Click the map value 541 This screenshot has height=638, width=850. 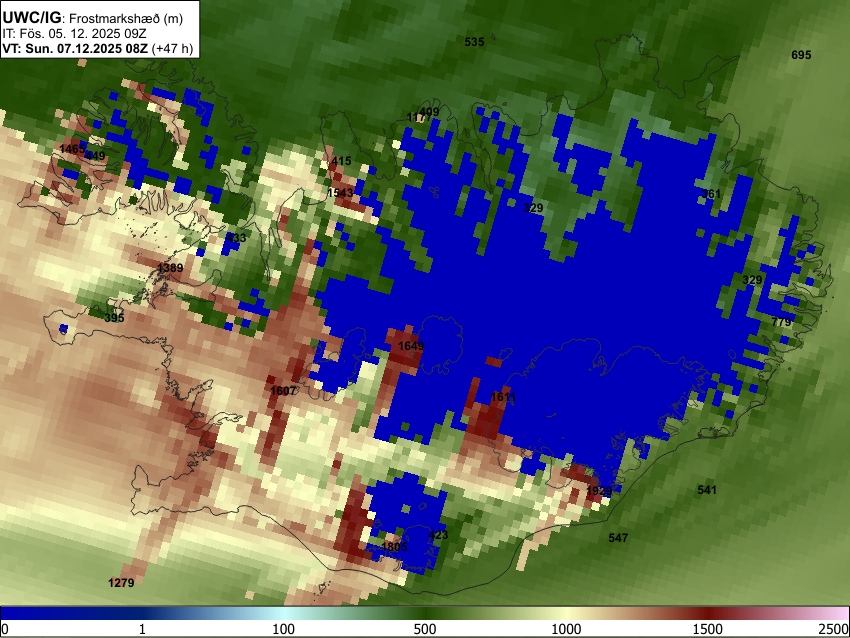point(707,490)
